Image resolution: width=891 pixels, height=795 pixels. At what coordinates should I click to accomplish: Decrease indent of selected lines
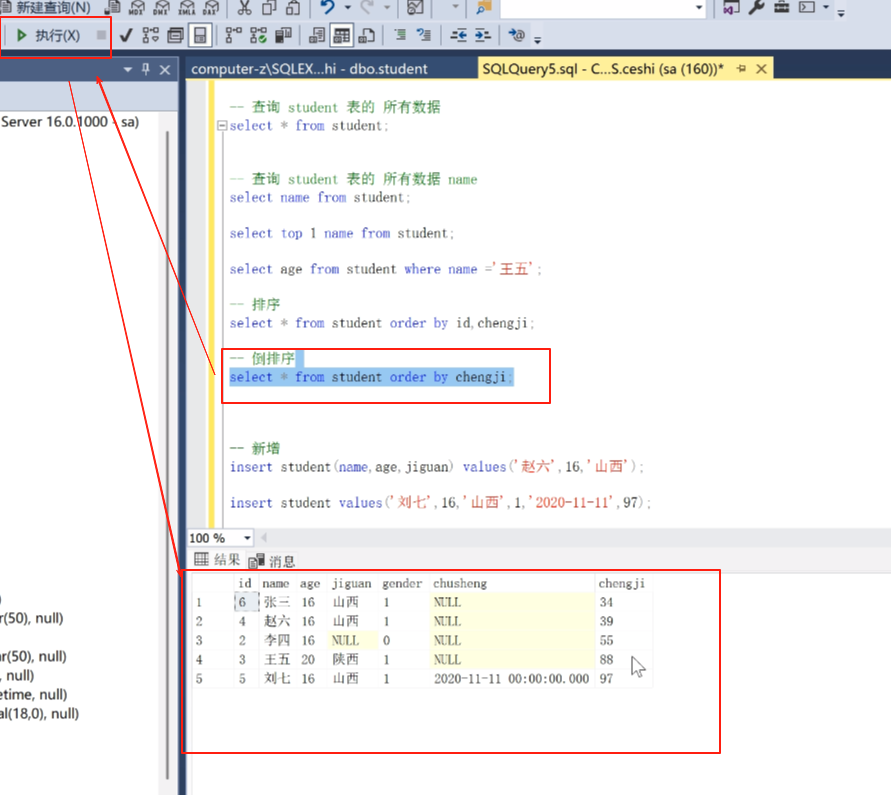pos(458,36)
